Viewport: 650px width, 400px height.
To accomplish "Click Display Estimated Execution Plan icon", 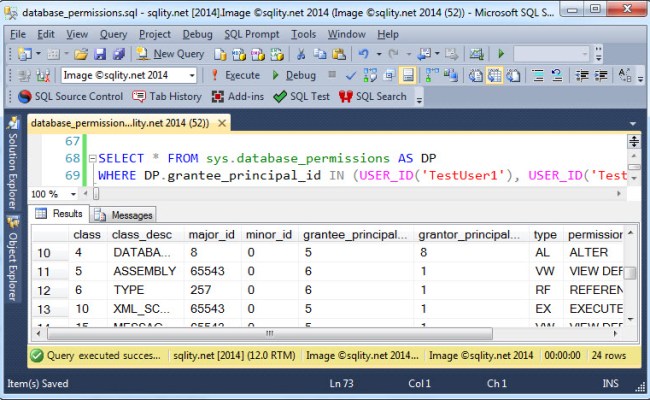I will (x=370, y=75).
